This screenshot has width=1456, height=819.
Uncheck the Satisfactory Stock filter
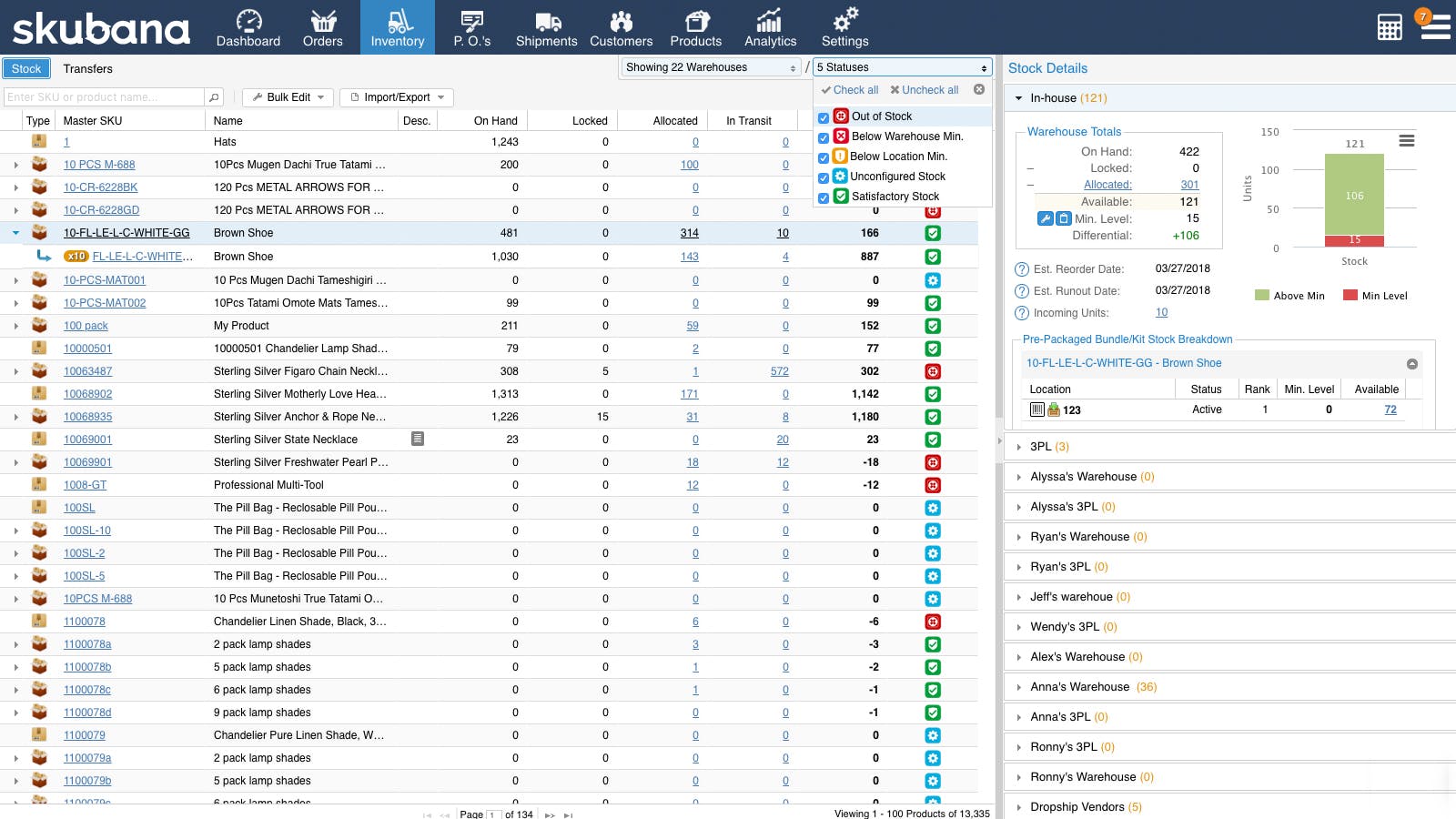(824, 197)
